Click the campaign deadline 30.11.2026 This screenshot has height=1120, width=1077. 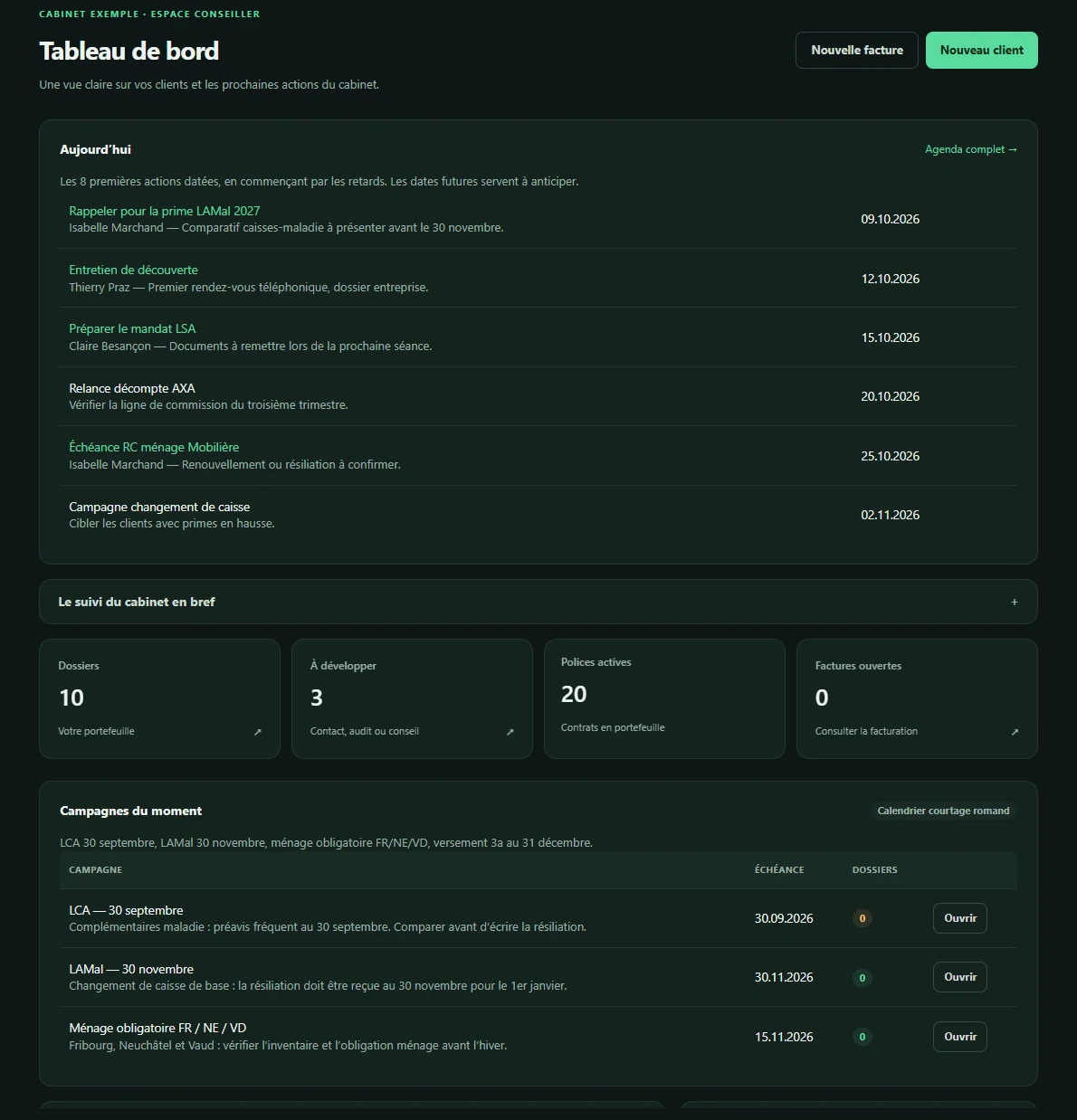pyautogui.click(x=784, y=977)
